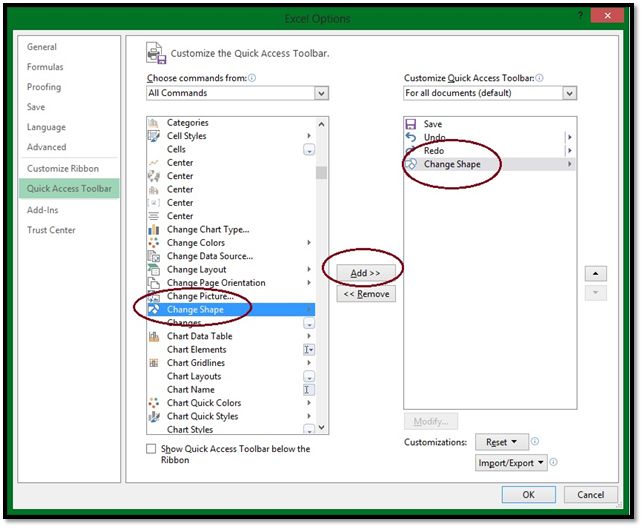Click the commands list scrollbar thumb
643x528 pixels.
point(322,173)
